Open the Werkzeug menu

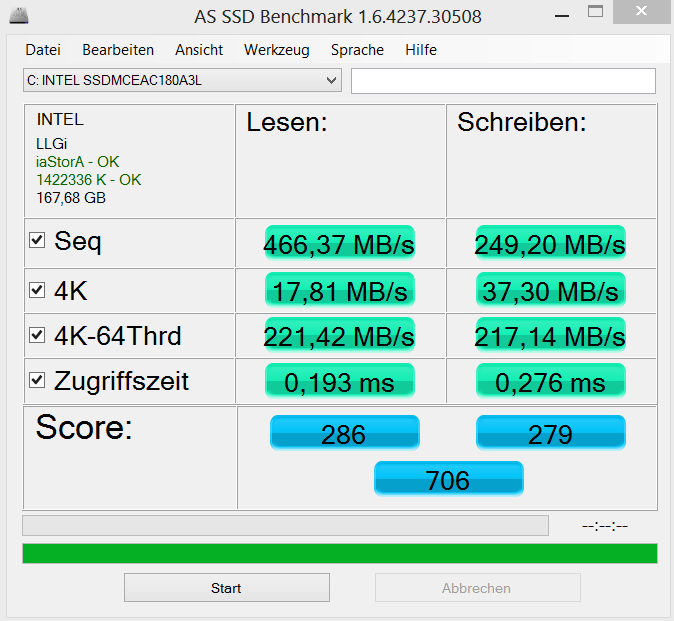point(277,50)
